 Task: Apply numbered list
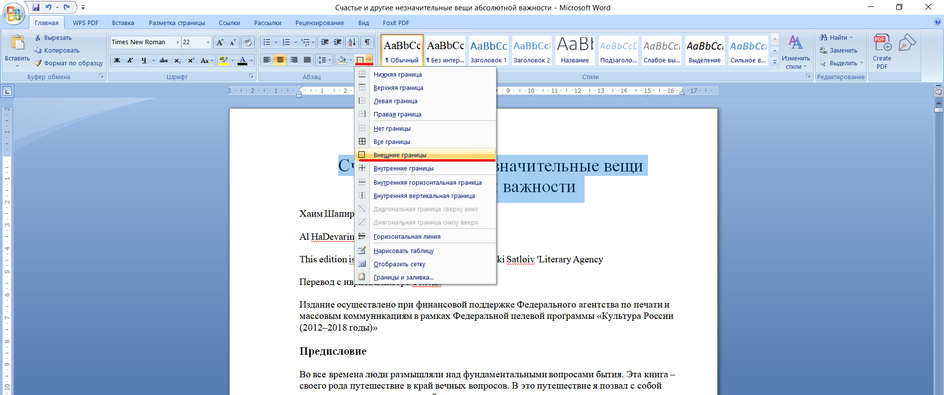coord(286,43)
